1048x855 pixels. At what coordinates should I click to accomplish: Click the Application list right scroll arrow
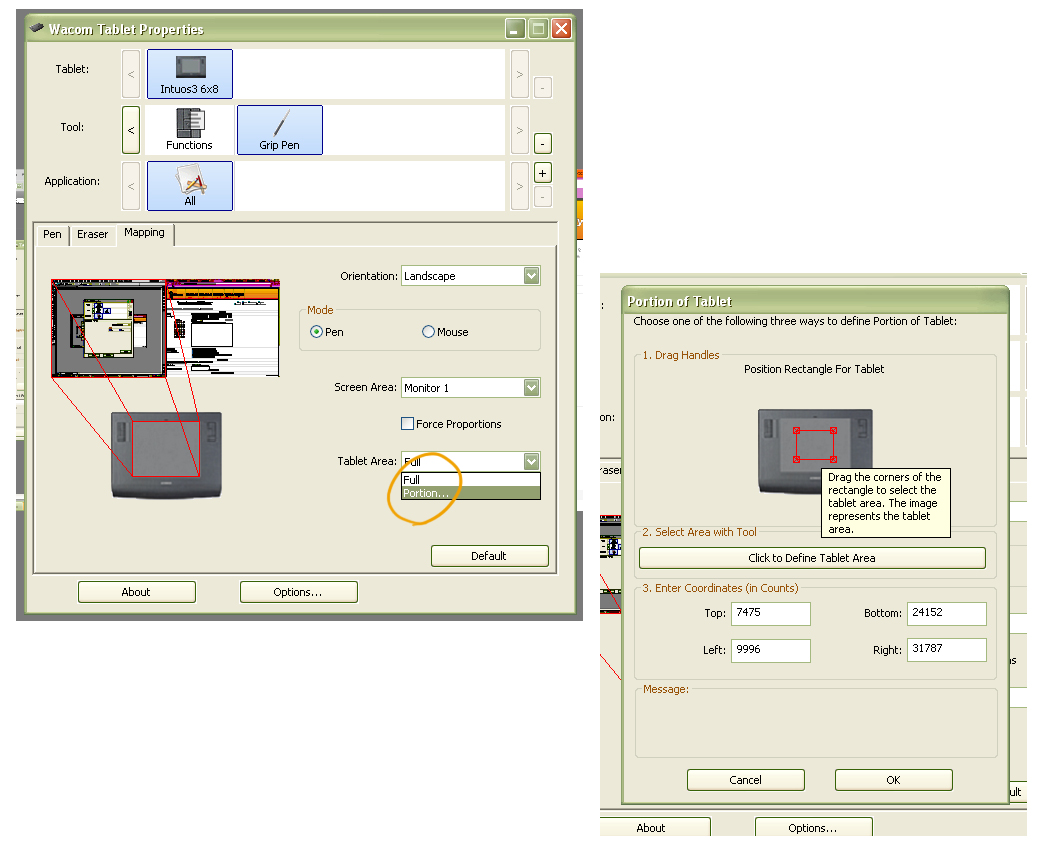point(519,186)
